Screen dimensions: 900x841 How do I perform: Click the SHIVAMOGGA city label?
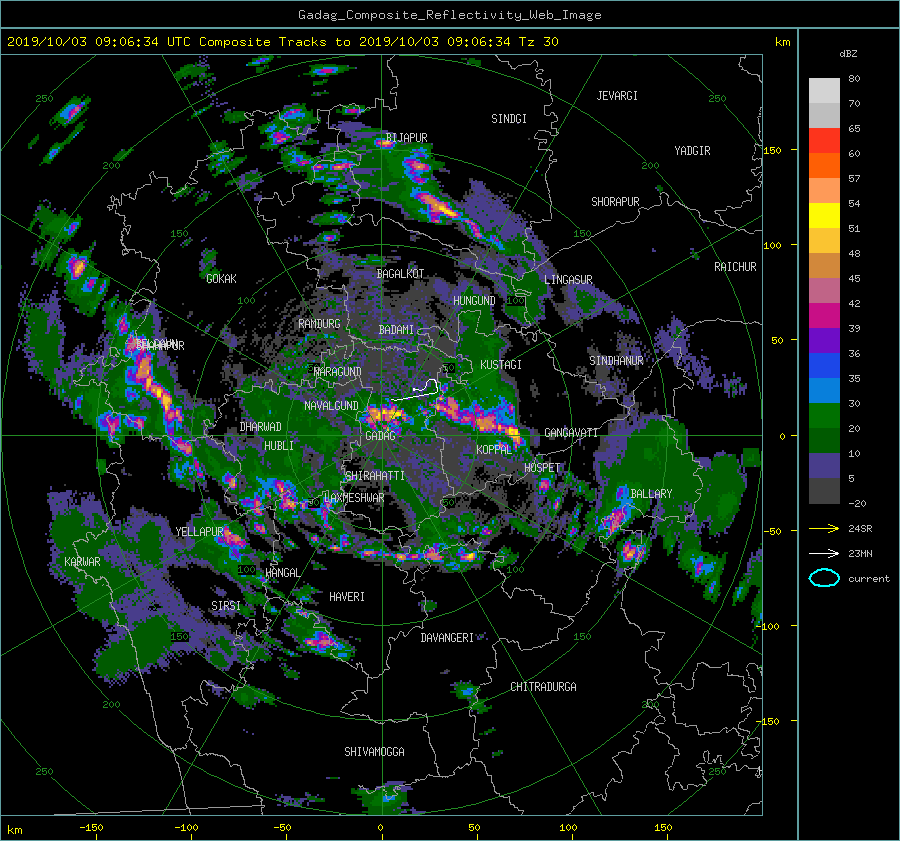(x=374, y=751)
